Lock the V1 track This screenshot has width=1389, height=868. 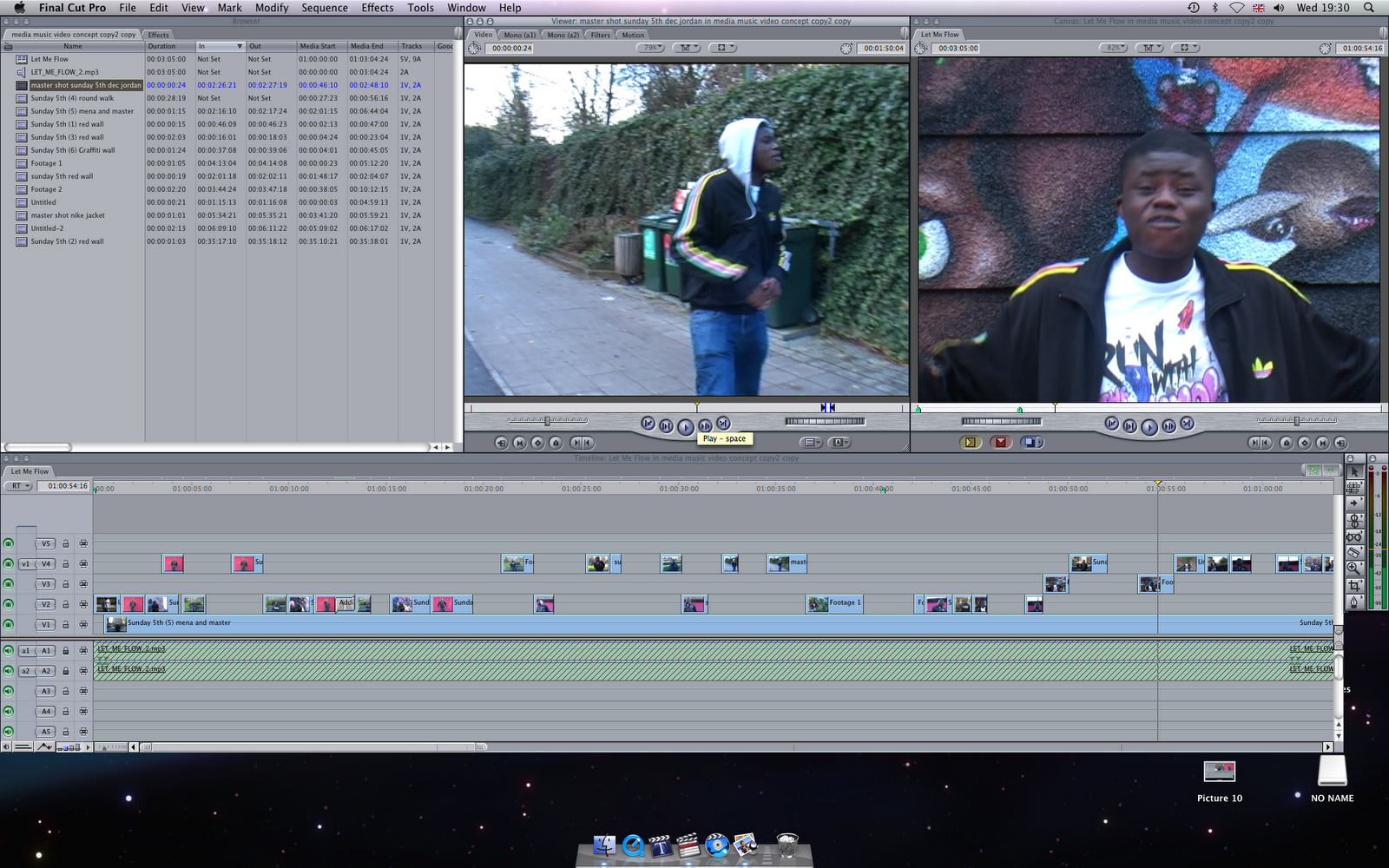[65, 624]
